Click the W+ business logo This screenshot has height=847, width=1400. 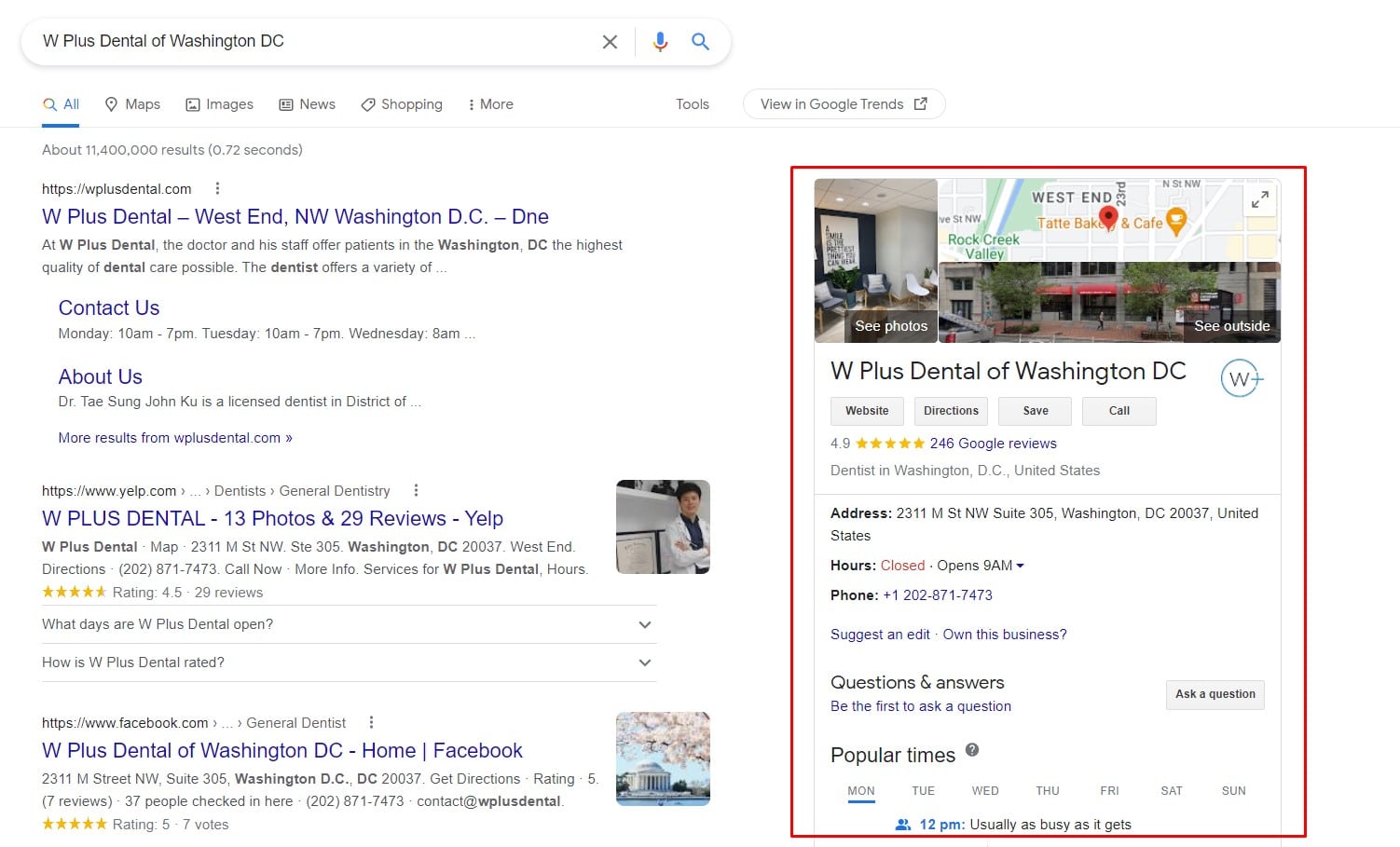pyautogui.click(x=1242, y=378)
